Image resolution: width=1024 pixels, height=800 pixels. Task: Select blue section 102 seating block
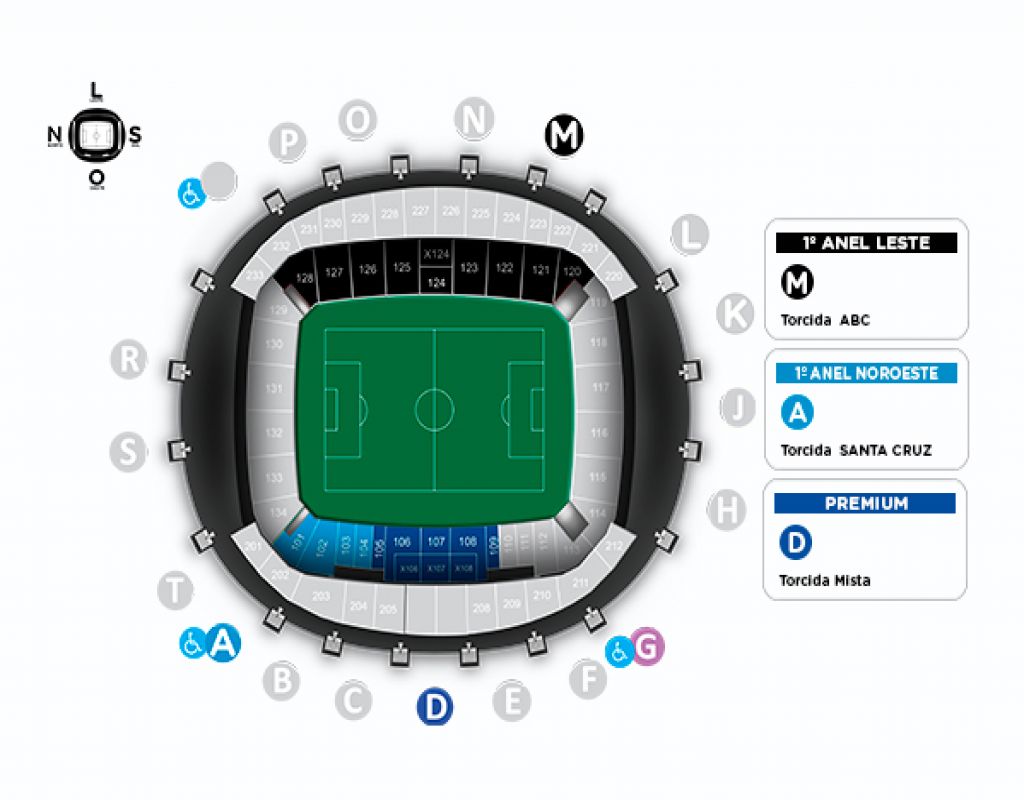(321, 547)
